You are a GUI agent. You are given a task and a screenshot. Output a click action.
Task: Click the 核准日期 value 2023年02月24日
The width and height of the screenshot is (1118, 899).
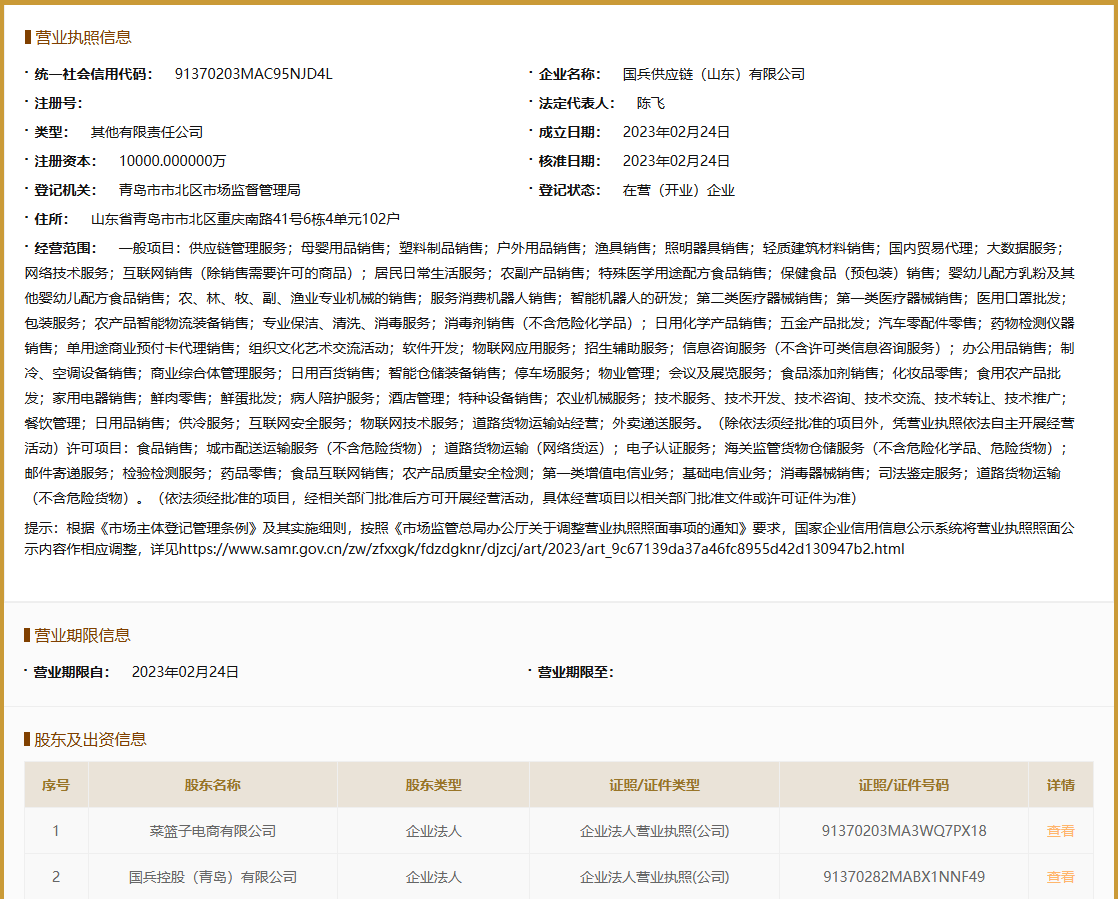[676, 161]
